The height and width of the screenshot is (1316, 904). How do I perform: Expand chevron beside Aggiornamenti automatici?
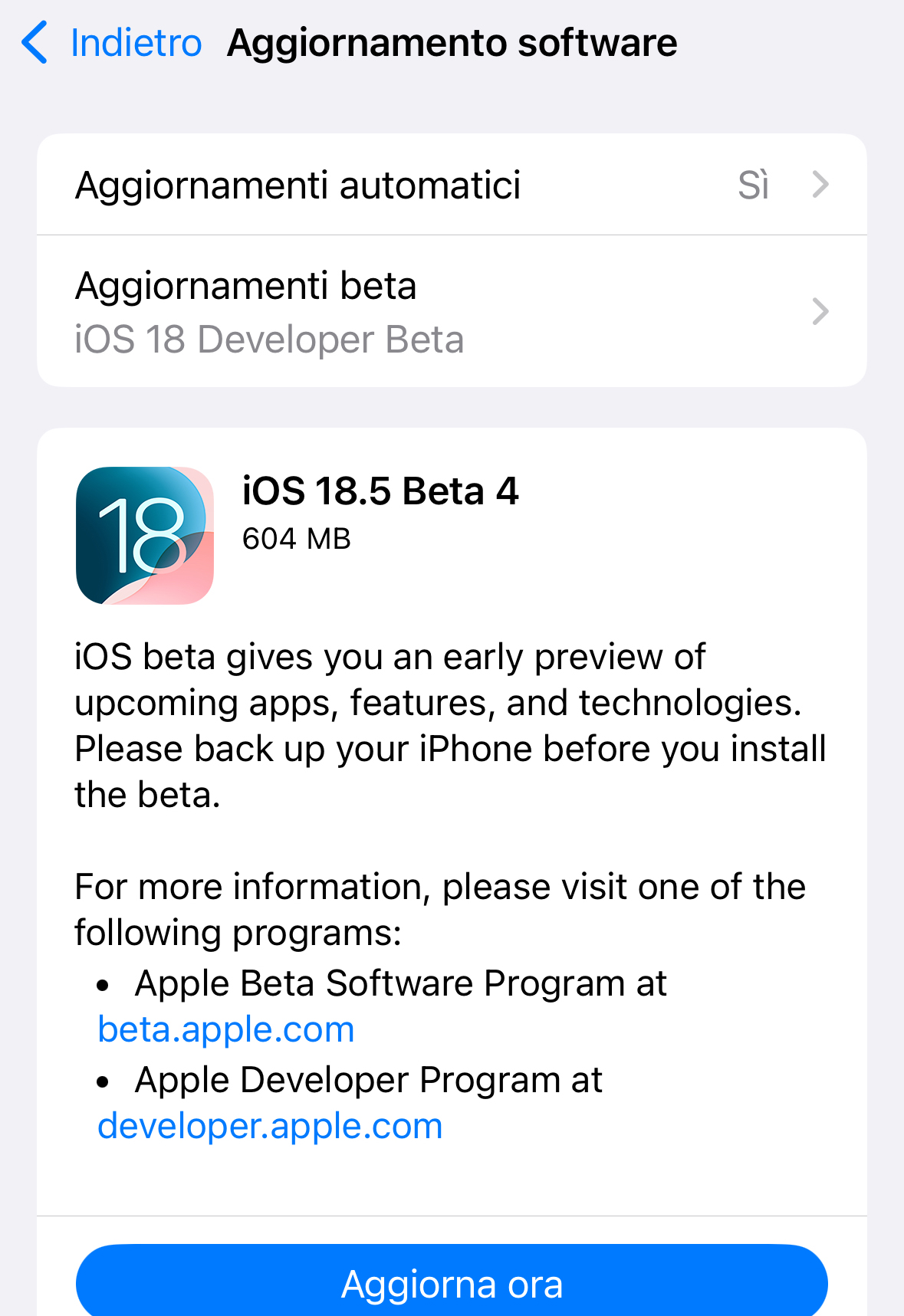tap(820, 185)
